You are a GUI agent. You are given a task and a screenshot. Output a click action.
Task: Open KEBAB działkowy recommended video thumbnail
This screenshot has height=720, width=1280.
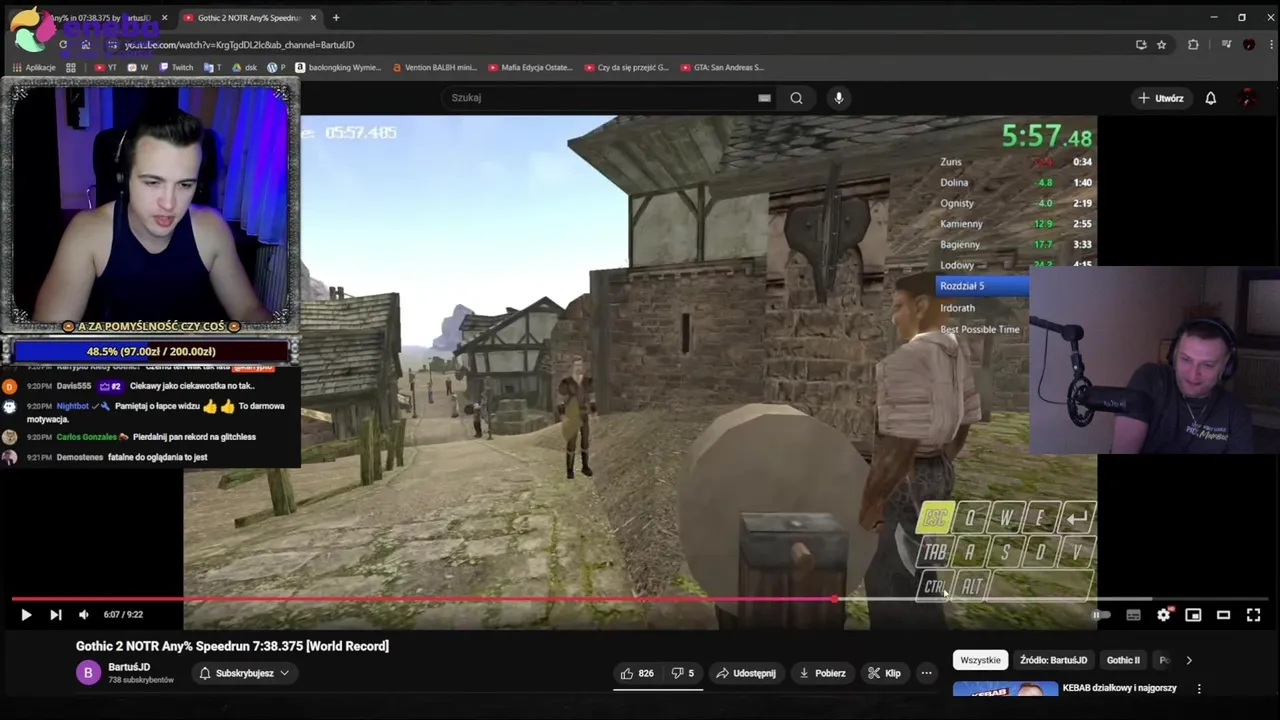[1005, 689]
